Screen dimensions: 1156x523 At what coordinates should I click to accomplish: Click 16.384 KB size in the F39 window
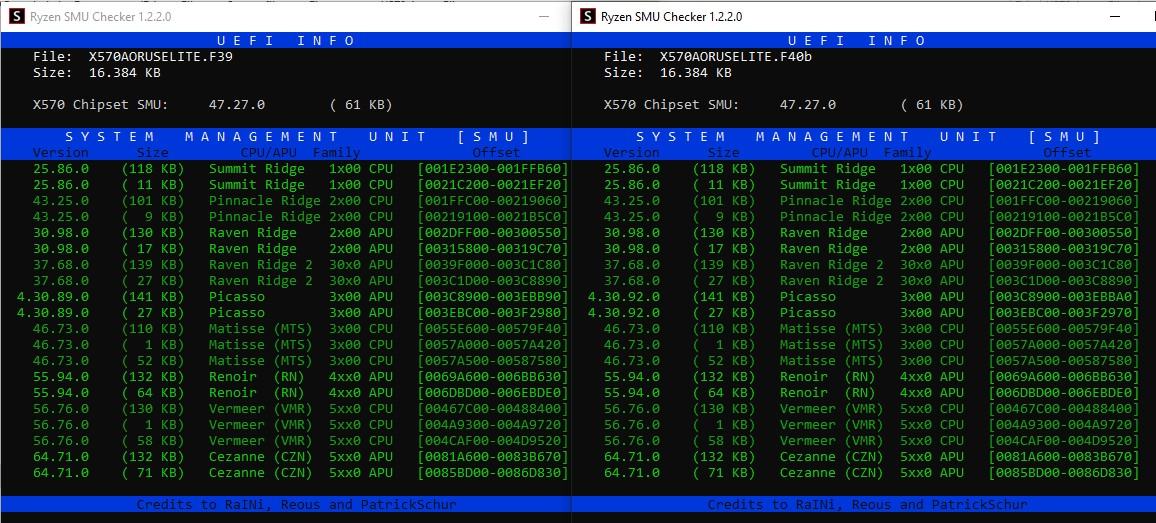[x=125, y=73]
